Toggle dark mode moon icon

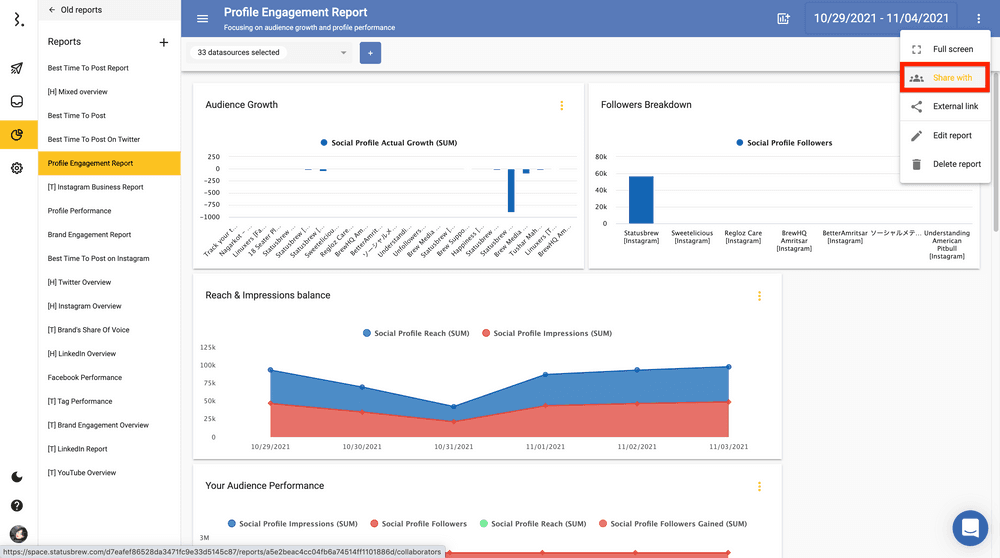(17, 477)
